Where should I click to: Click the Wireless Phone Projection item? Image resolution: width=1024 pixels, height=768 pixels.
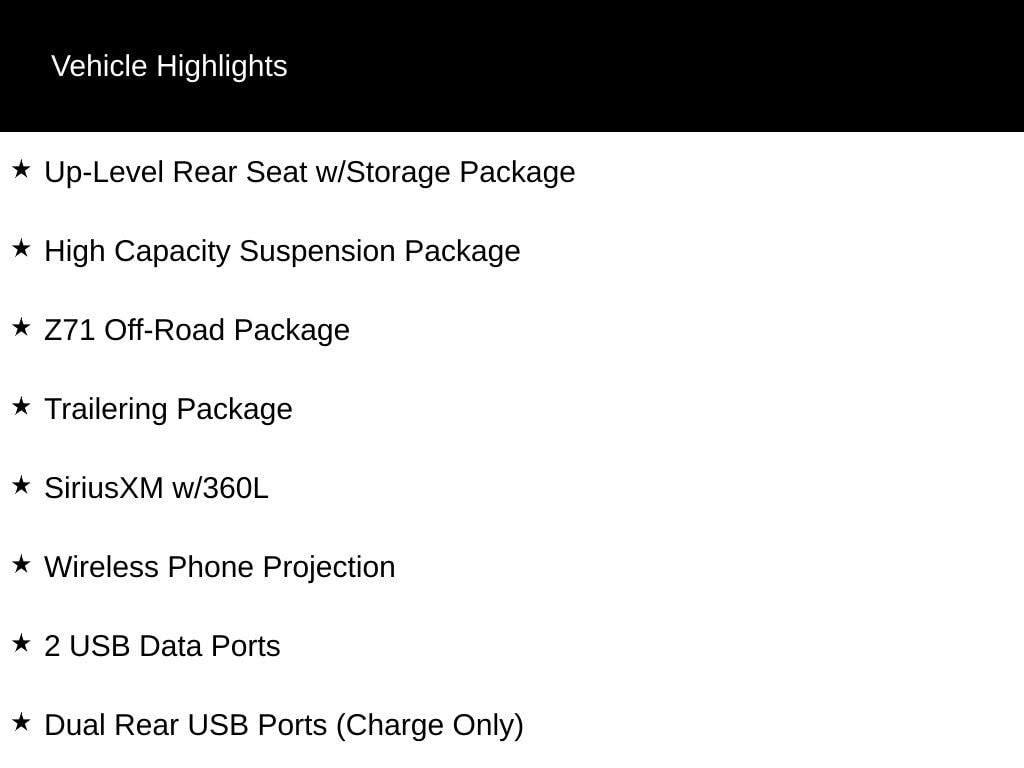219,568
